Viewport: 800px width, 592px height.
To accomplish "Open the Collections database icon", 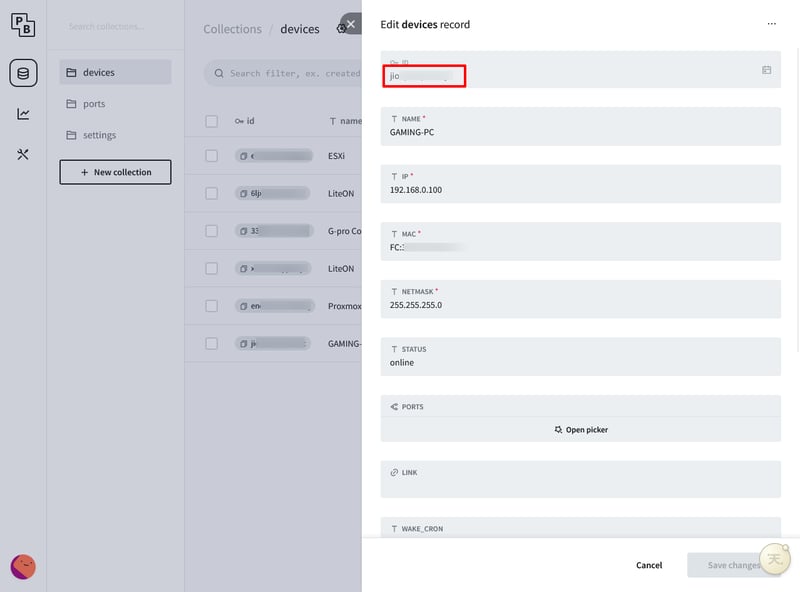I will point(23,73).
